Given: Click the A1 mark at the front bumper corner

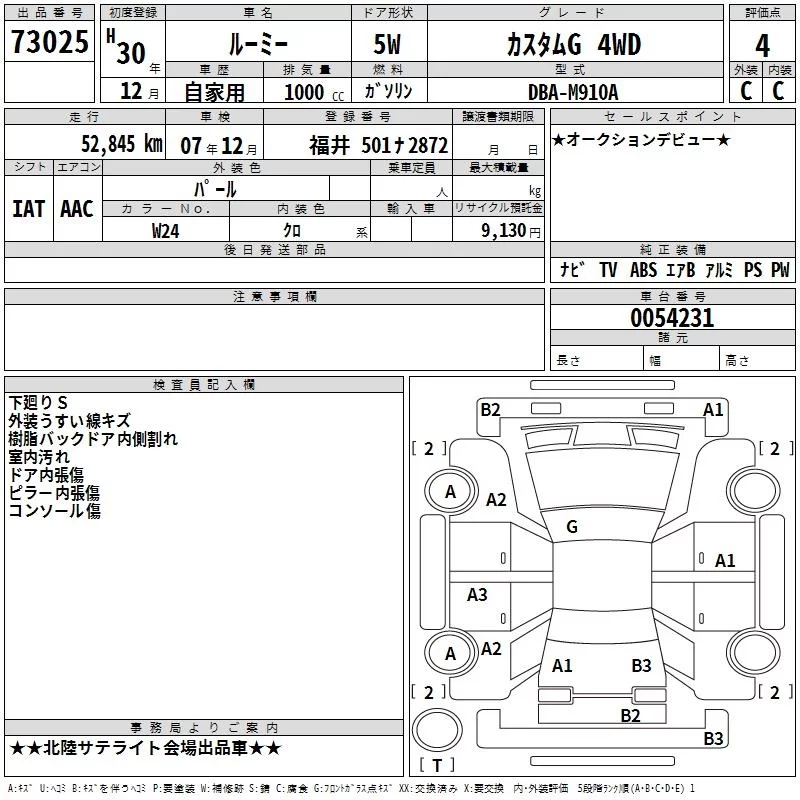Looking at the screenshot, I should coord(713,410).
